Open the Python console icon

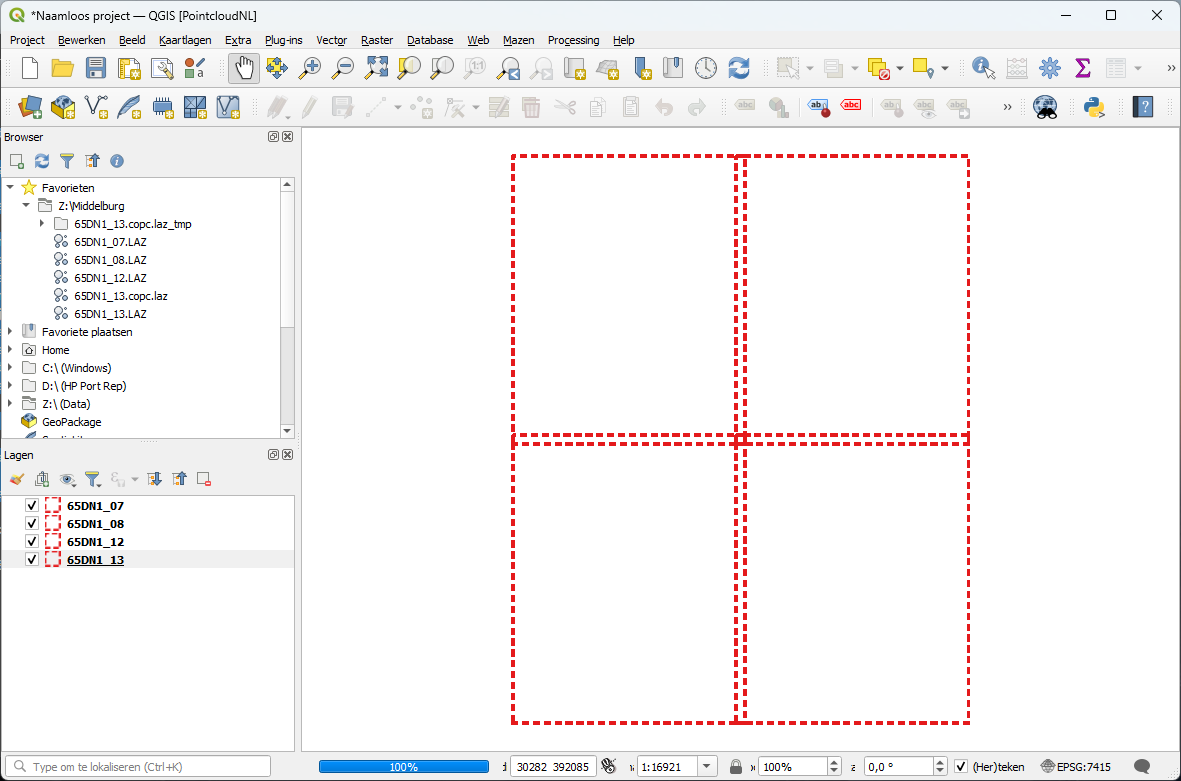[x=1096, y=107]
